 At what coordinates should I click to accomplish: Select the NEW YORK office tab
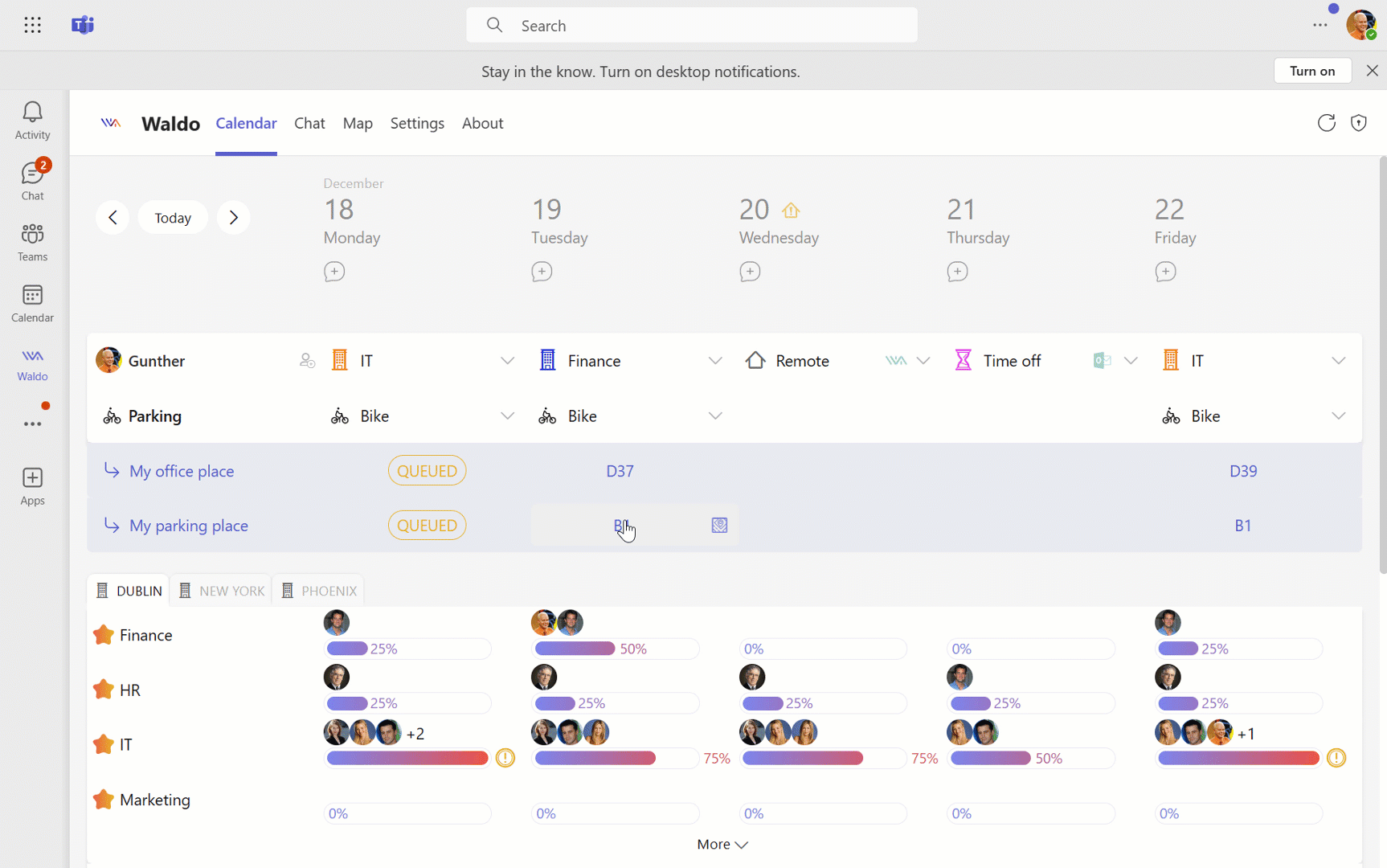click(x=221, y=591)
